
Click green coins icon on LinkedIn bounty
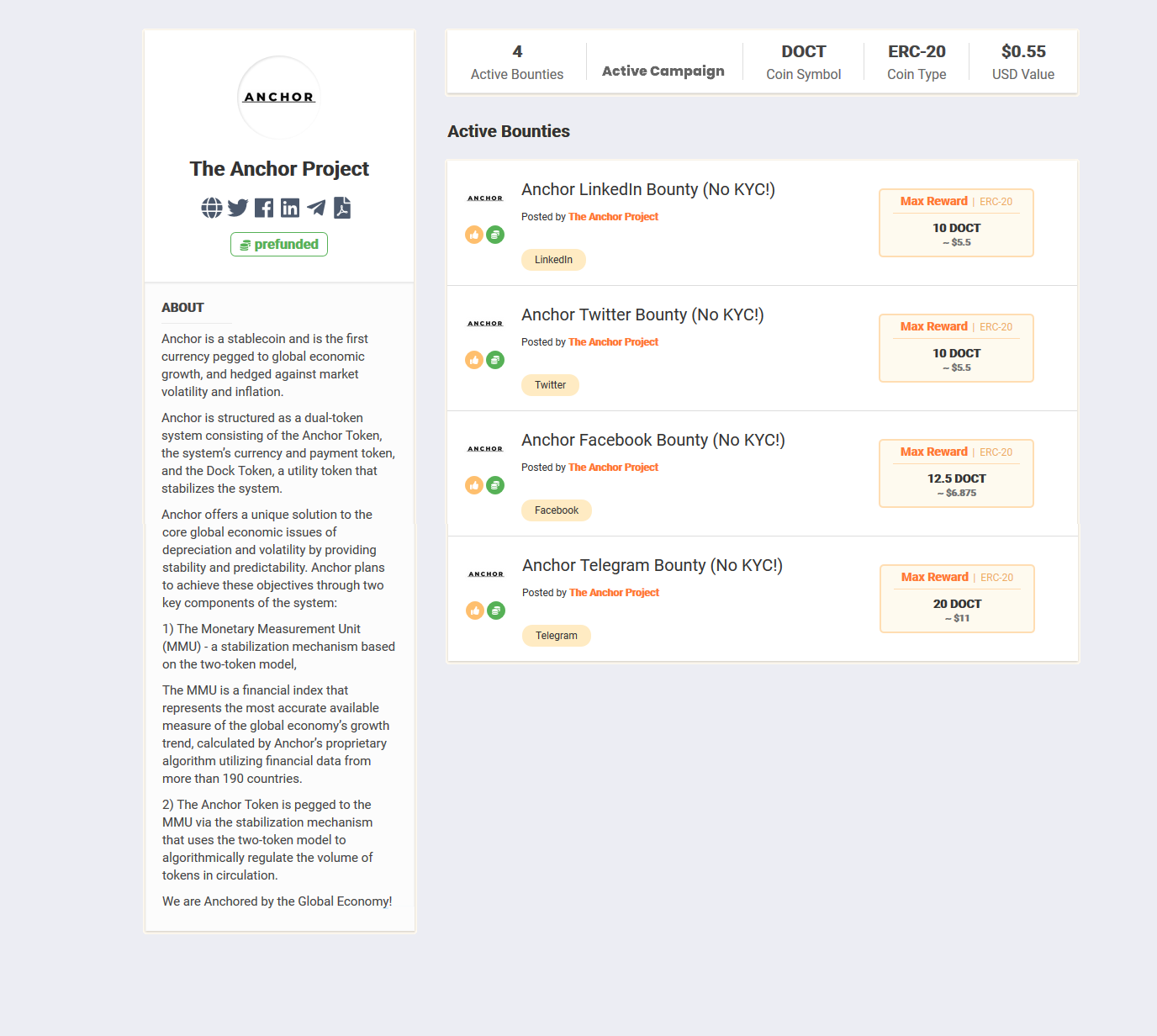[x=495, y=235]
